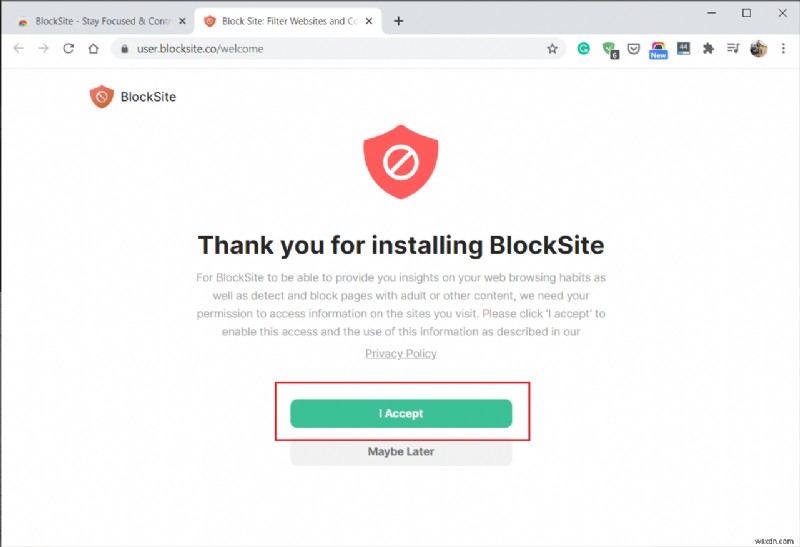Open a new browser tab

click(x=398, y=20)
